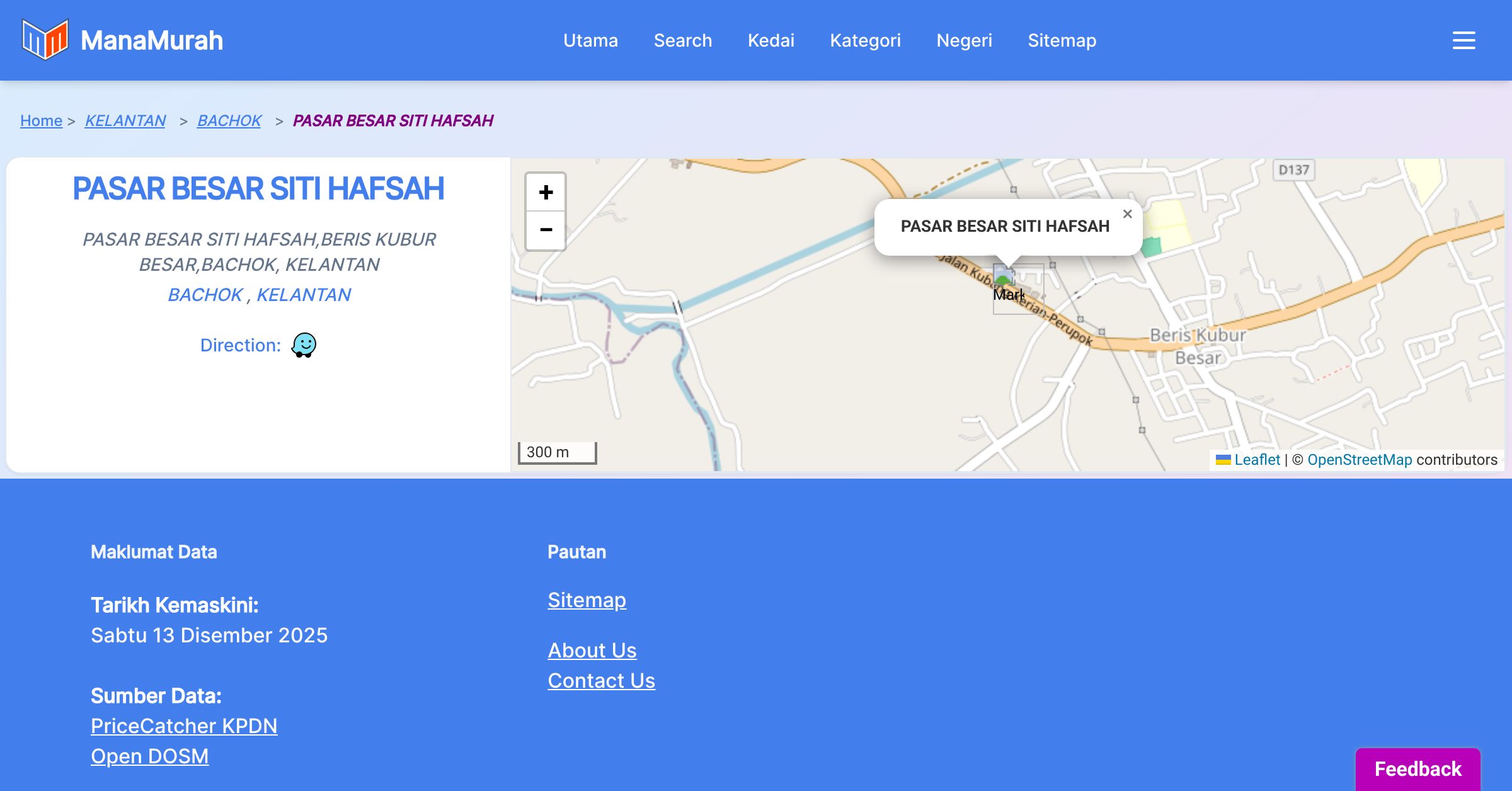Image resolution: width=1512 pixels, height=791 pixels.
Task: Click the ManaMurah logo icon
Action: (45, 40)
